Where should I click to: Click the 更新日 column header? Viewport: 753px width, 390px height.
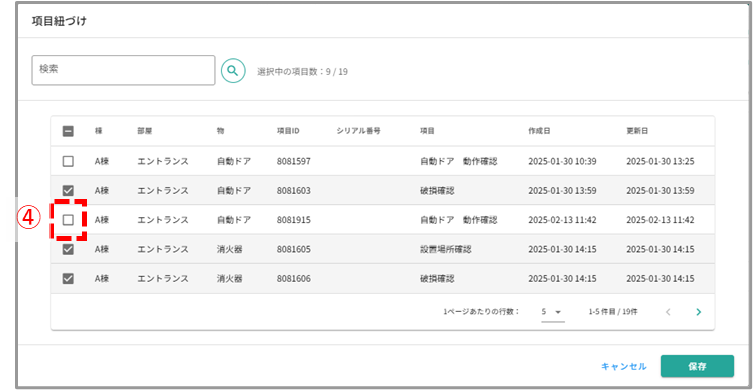click(x=637, y=131)
